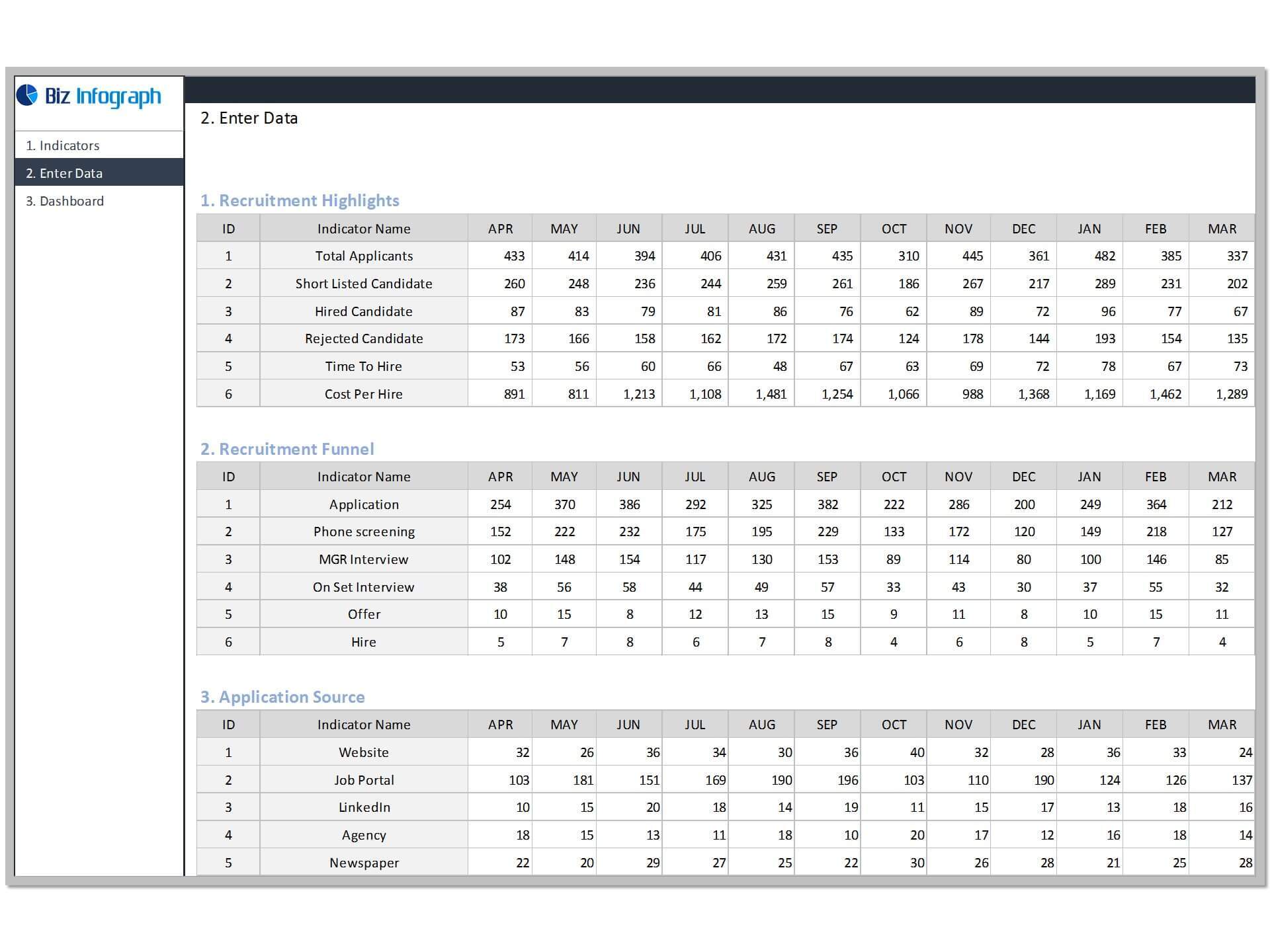Go to the 3. Dashboard page

click(99, 201)
